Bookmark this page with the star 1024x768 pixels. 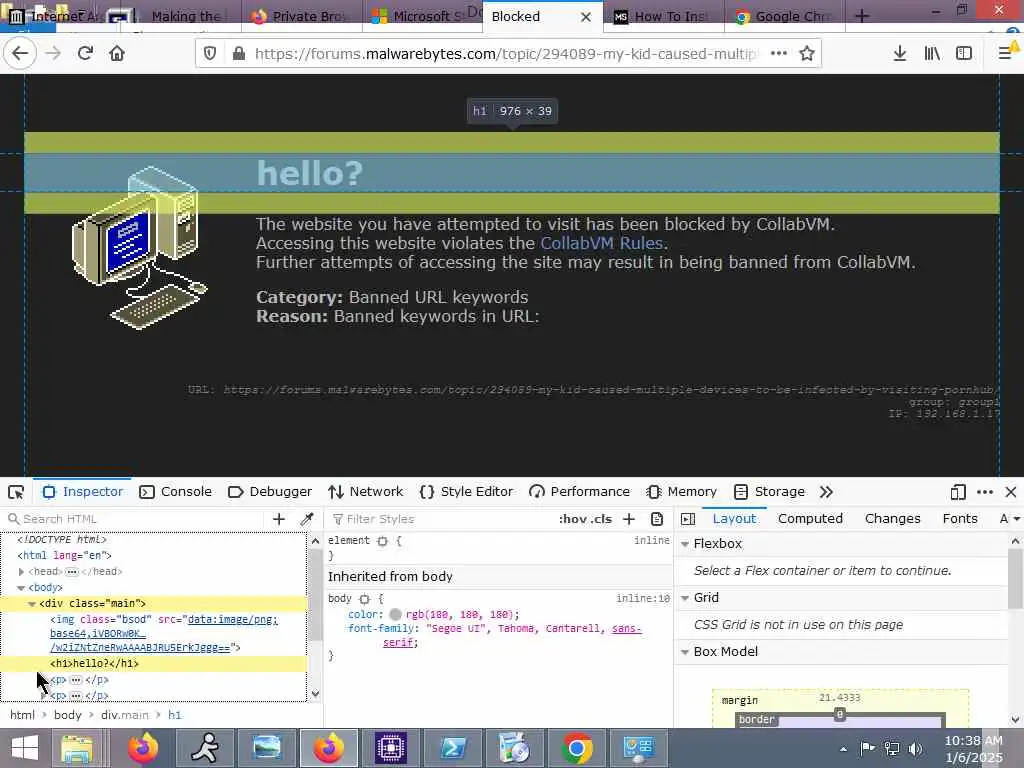(x=807, y=54)
